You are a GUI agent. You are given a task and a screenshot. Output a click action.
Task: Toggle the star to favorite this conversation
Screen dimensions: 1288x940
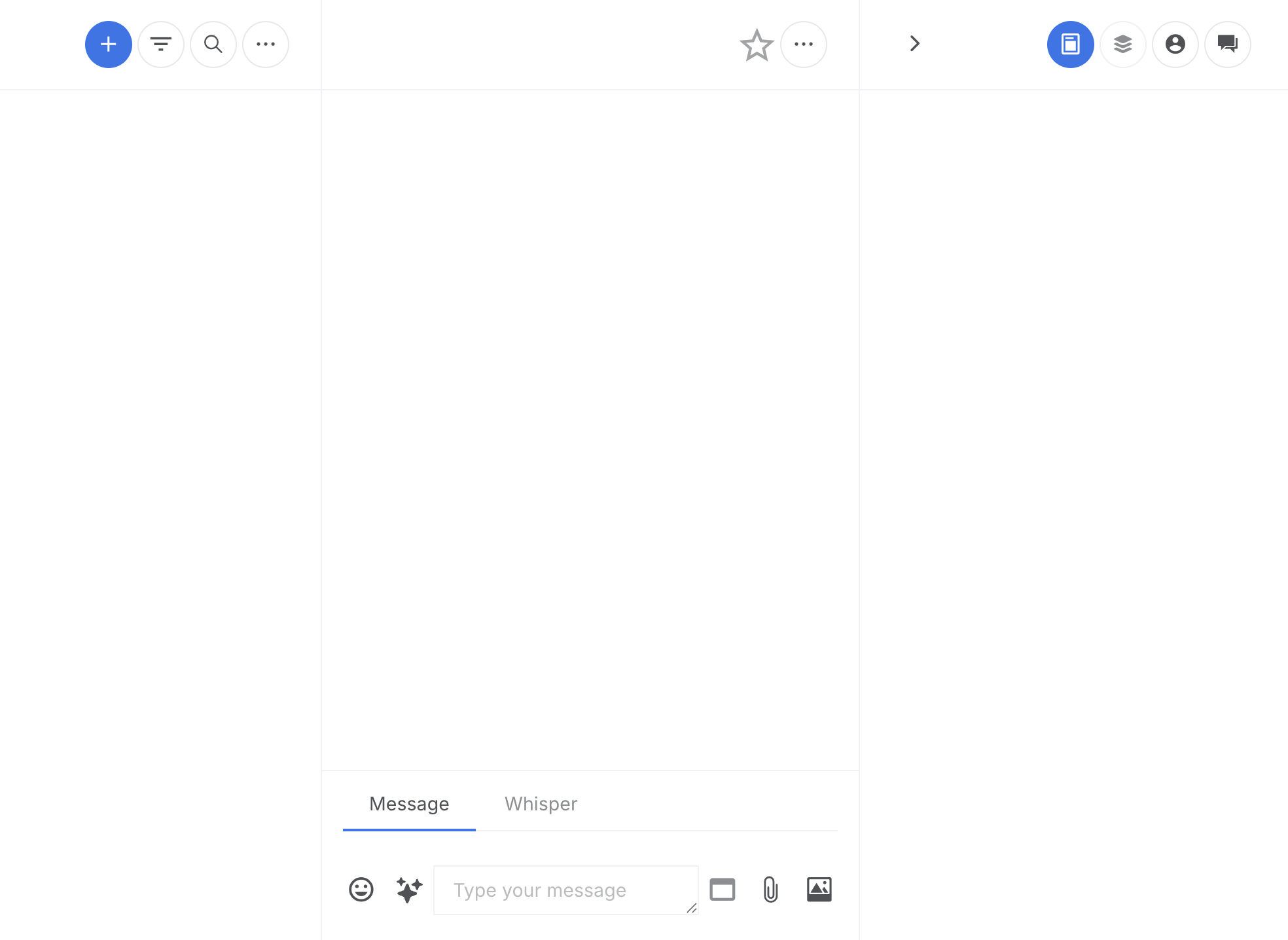click(756, 45)
